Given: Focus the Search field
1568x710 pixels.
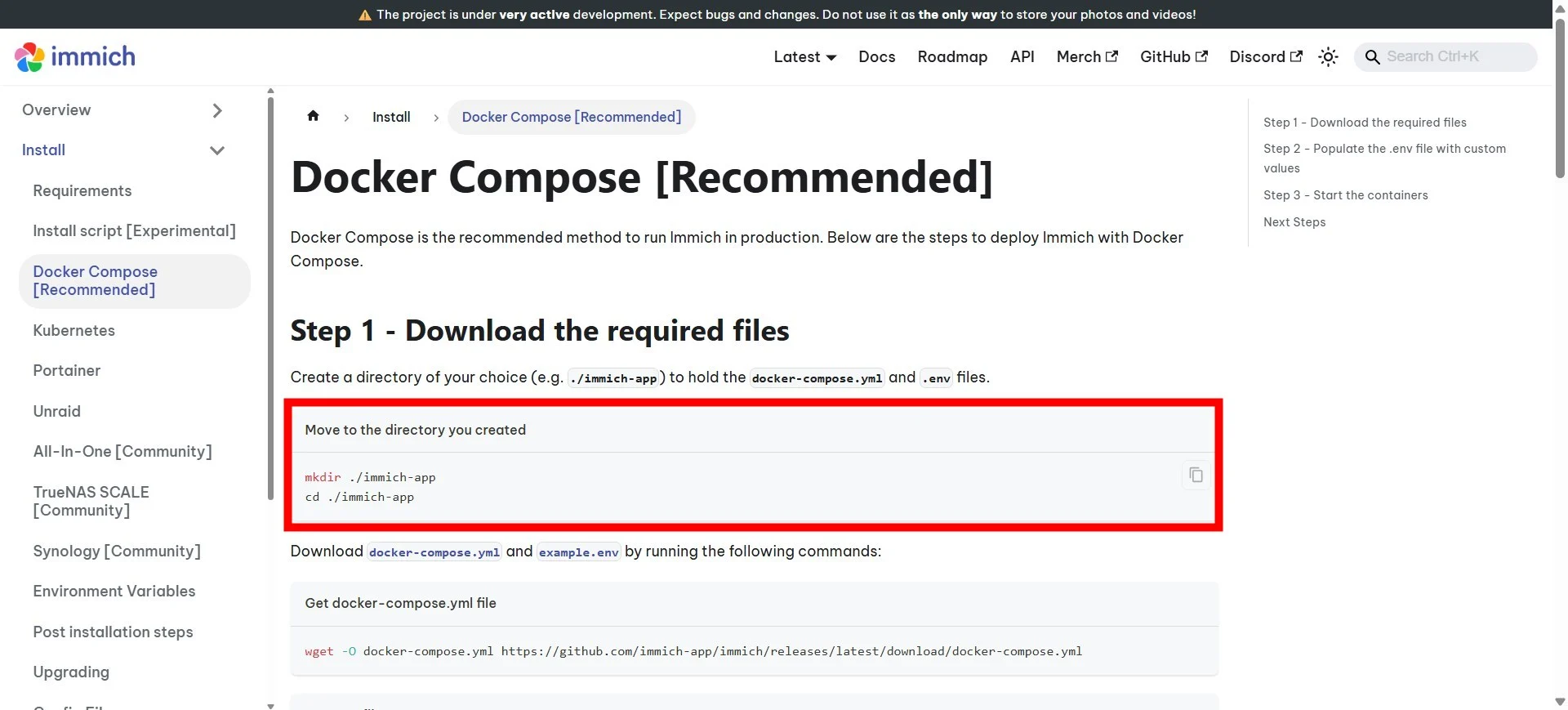Looking at the screenshot, I should (x=1445, y=57).
